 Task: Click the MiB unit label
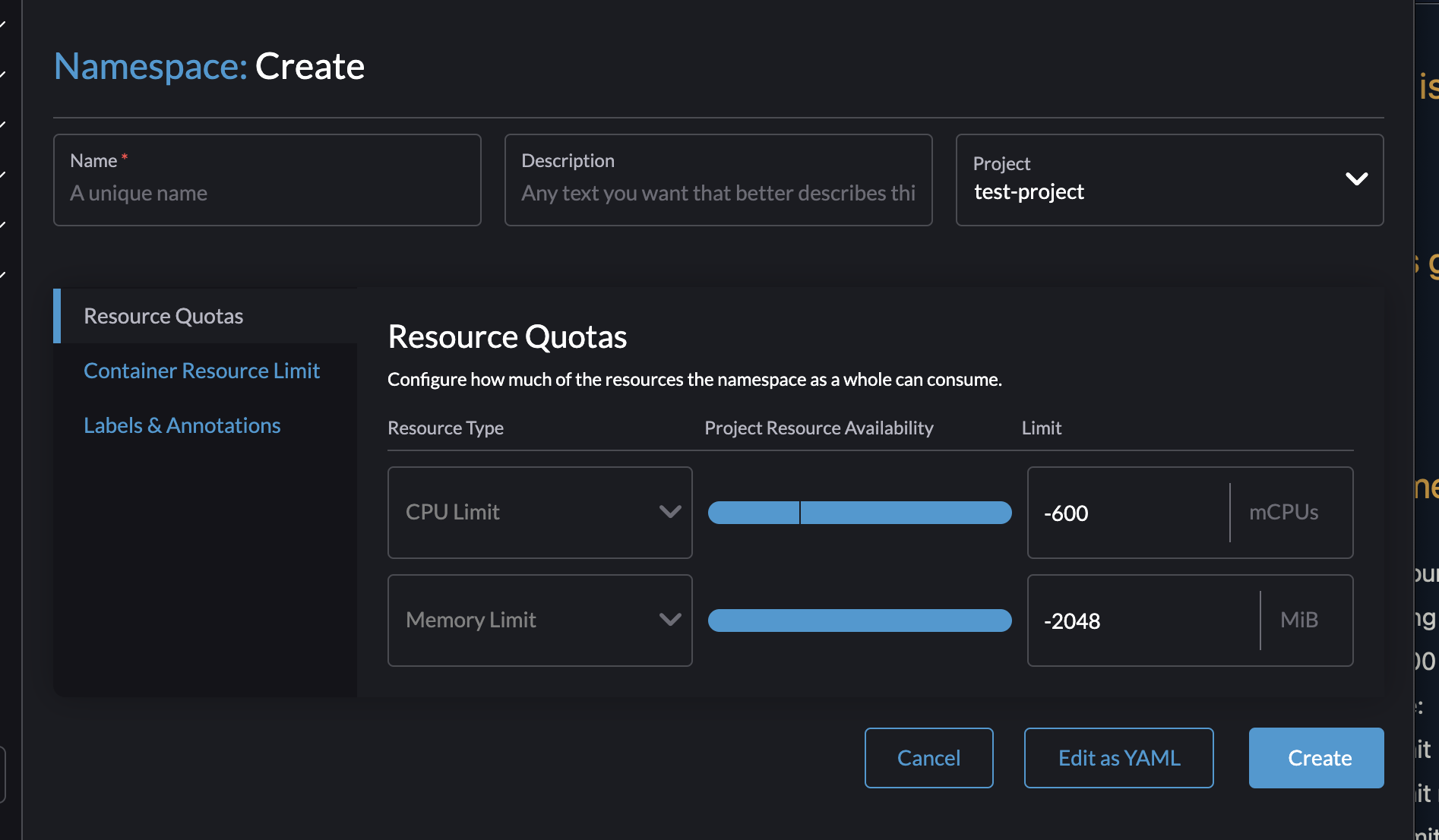(1298, 621)
